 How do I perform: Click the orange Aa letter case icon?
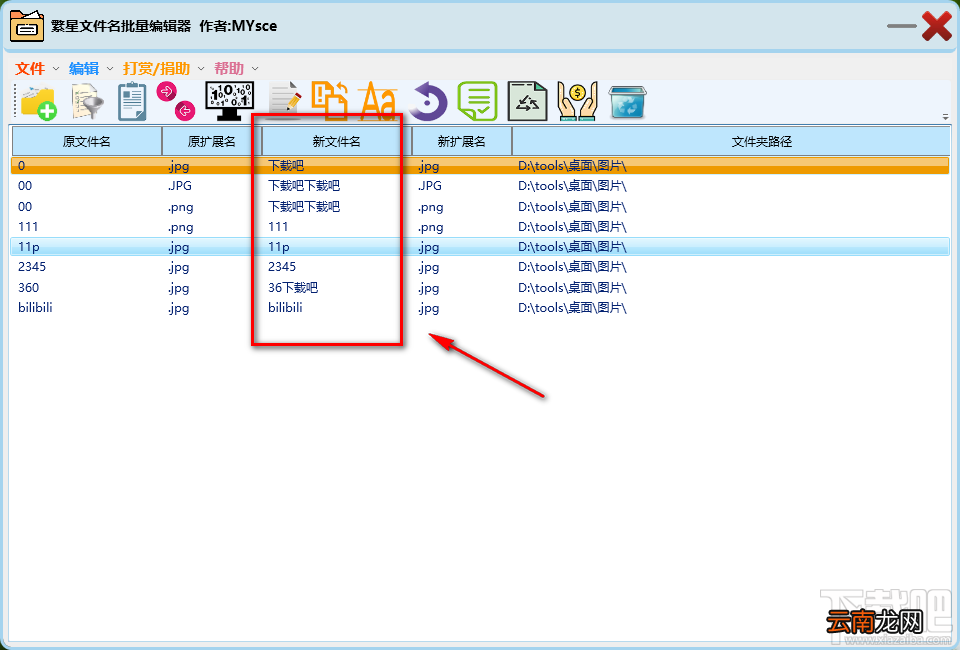click(378, 100)
